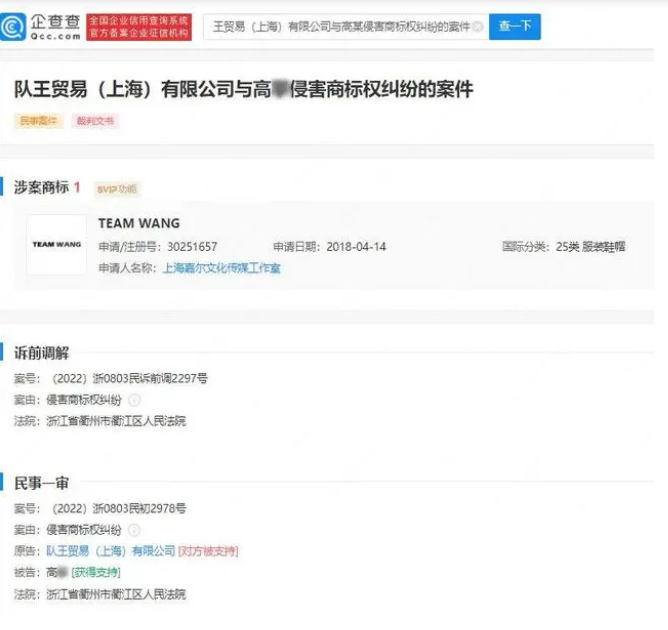Click the SVIP功能 badge

(117, 189)
